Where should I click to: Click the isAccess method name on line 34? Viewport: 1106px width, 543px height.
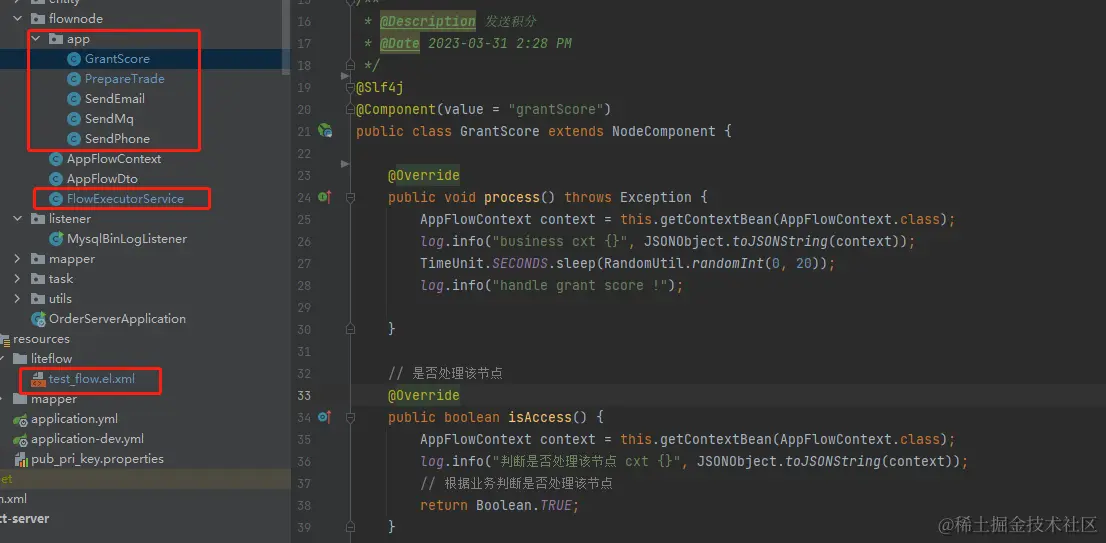tap(540, 417)
